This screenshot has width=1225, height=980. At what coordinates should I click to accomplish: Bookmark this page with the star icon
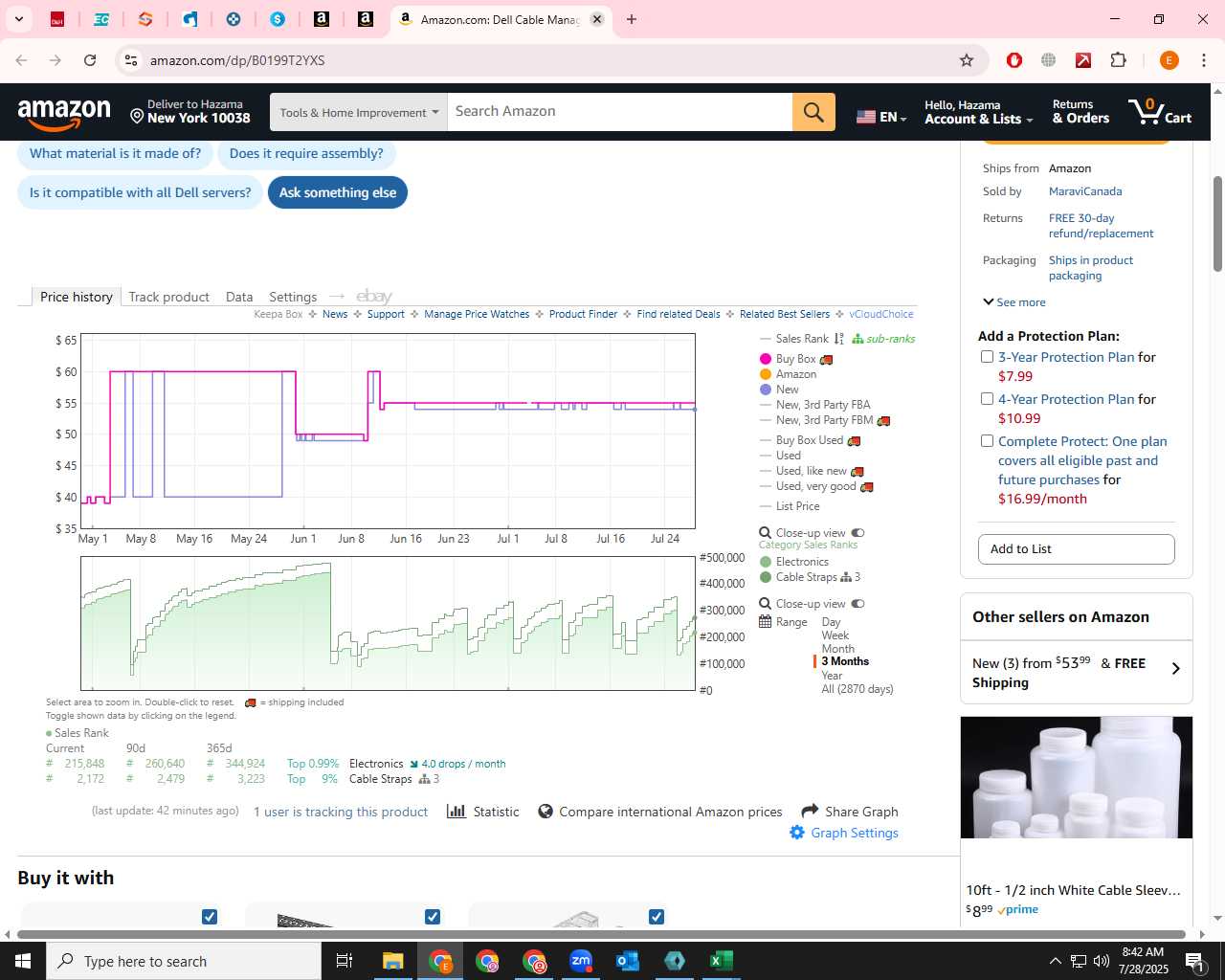tap(967, 60)
